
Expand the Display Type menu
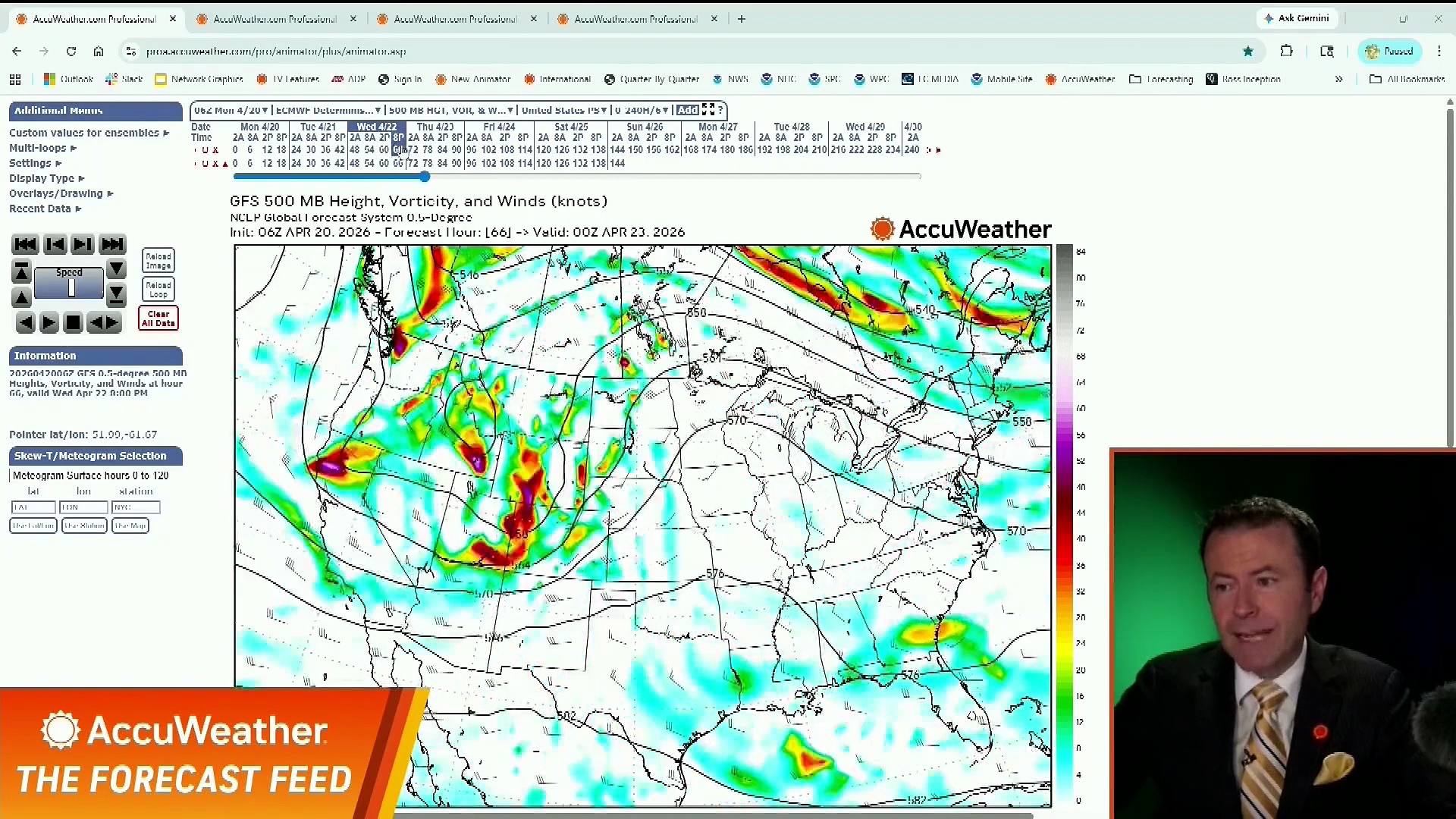pyautogui.click(x=47, y=178)
